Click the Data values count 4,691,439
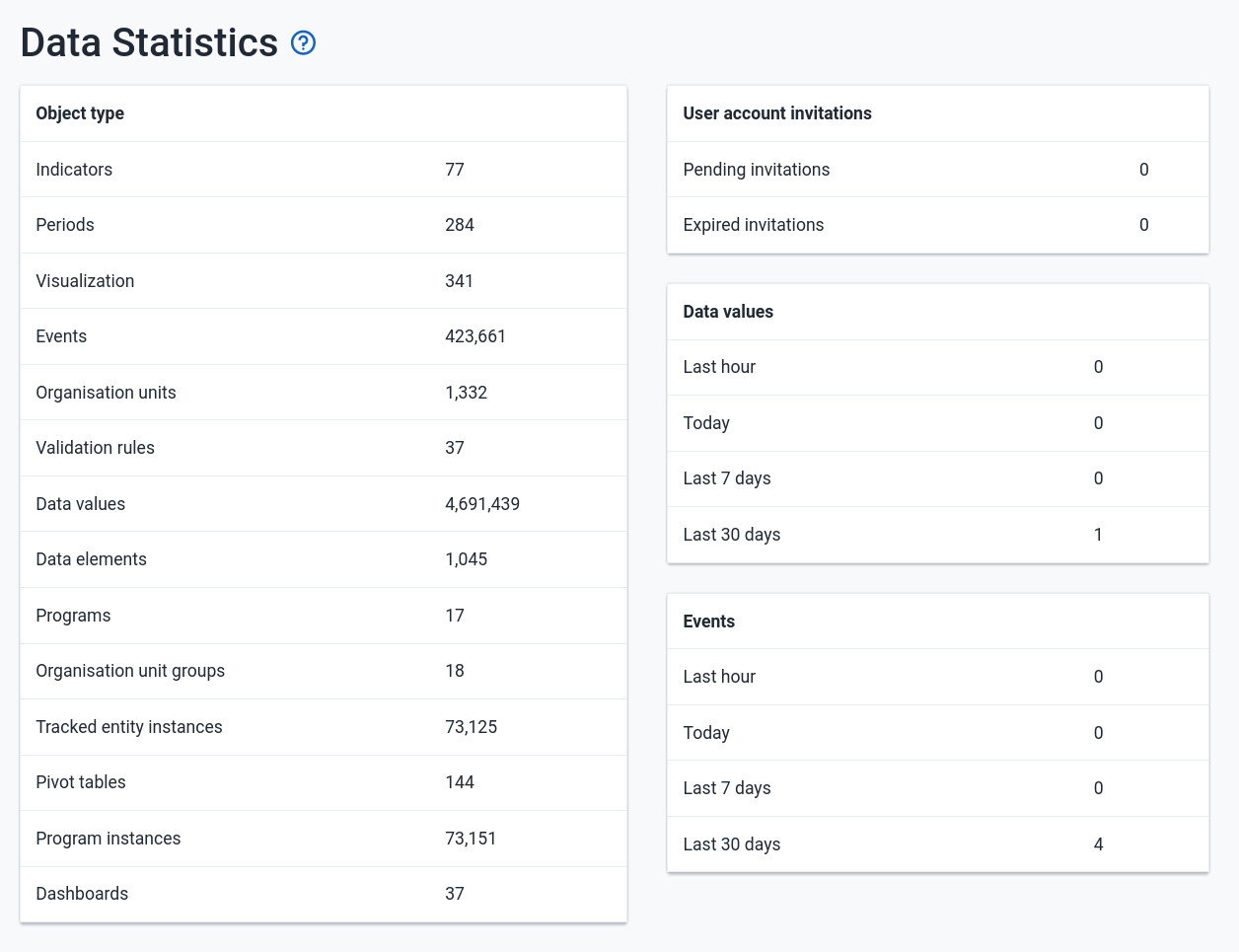This screenshot has width=1239, height=952. 481,504
